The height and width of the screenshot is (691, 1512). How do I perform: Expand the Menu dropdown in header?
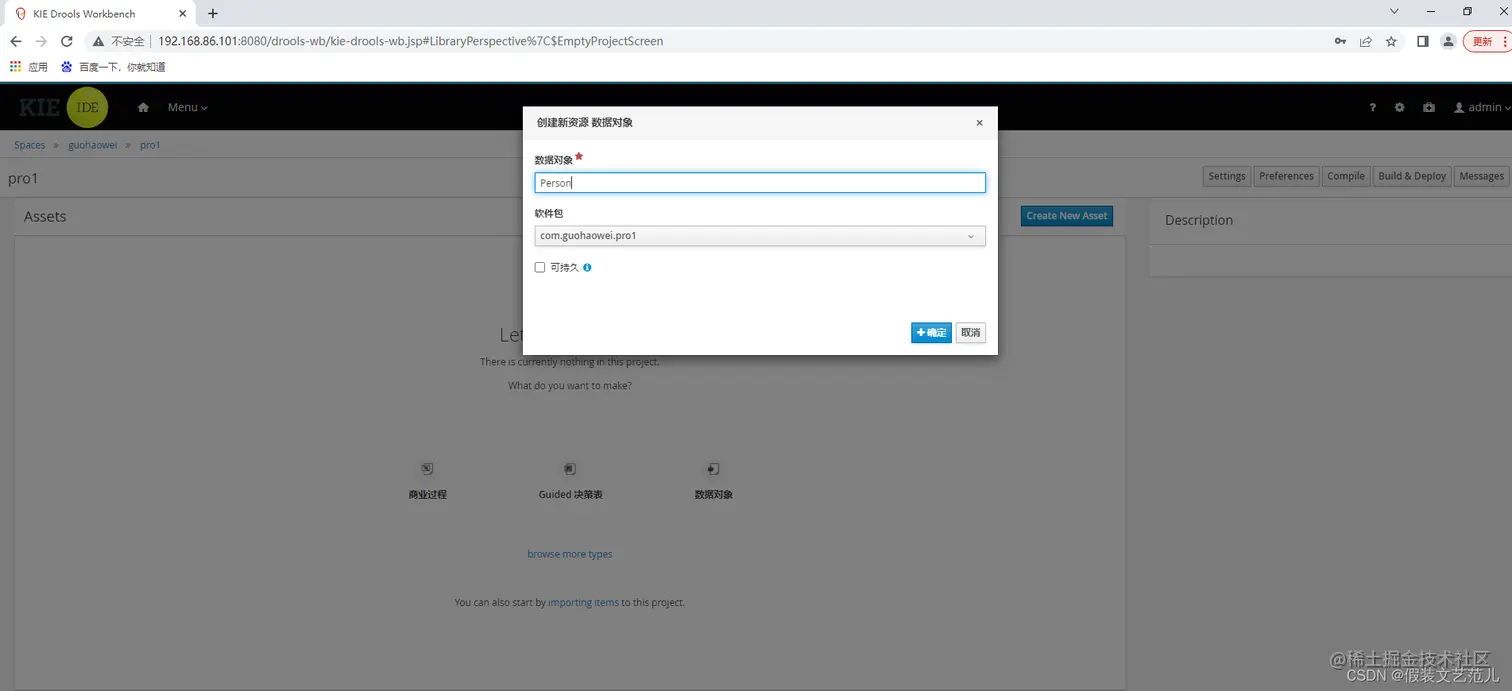click(188, 107)
